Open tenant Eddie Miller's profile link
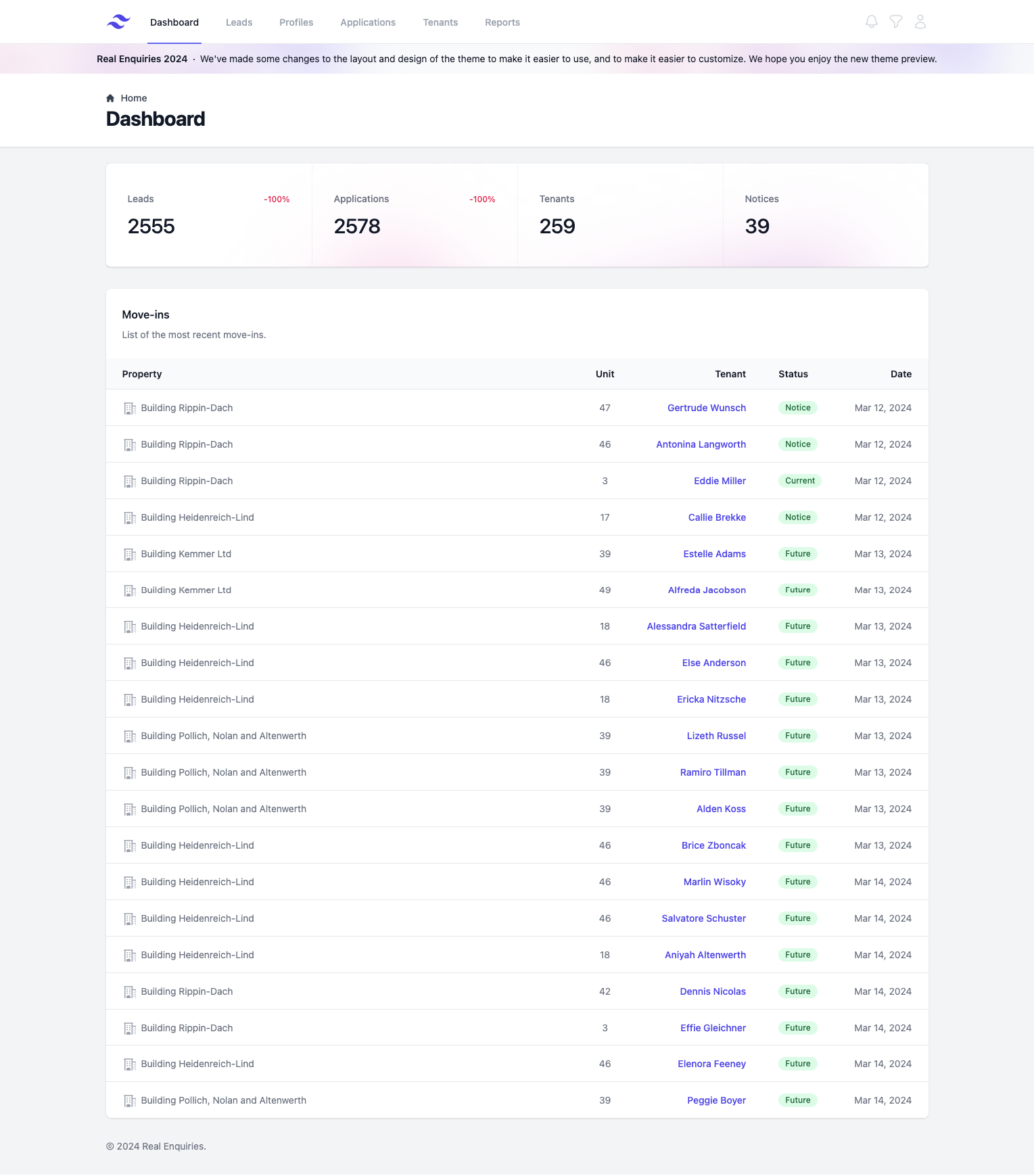This screenshot has width=1034, height=1176. pos(720,481)
